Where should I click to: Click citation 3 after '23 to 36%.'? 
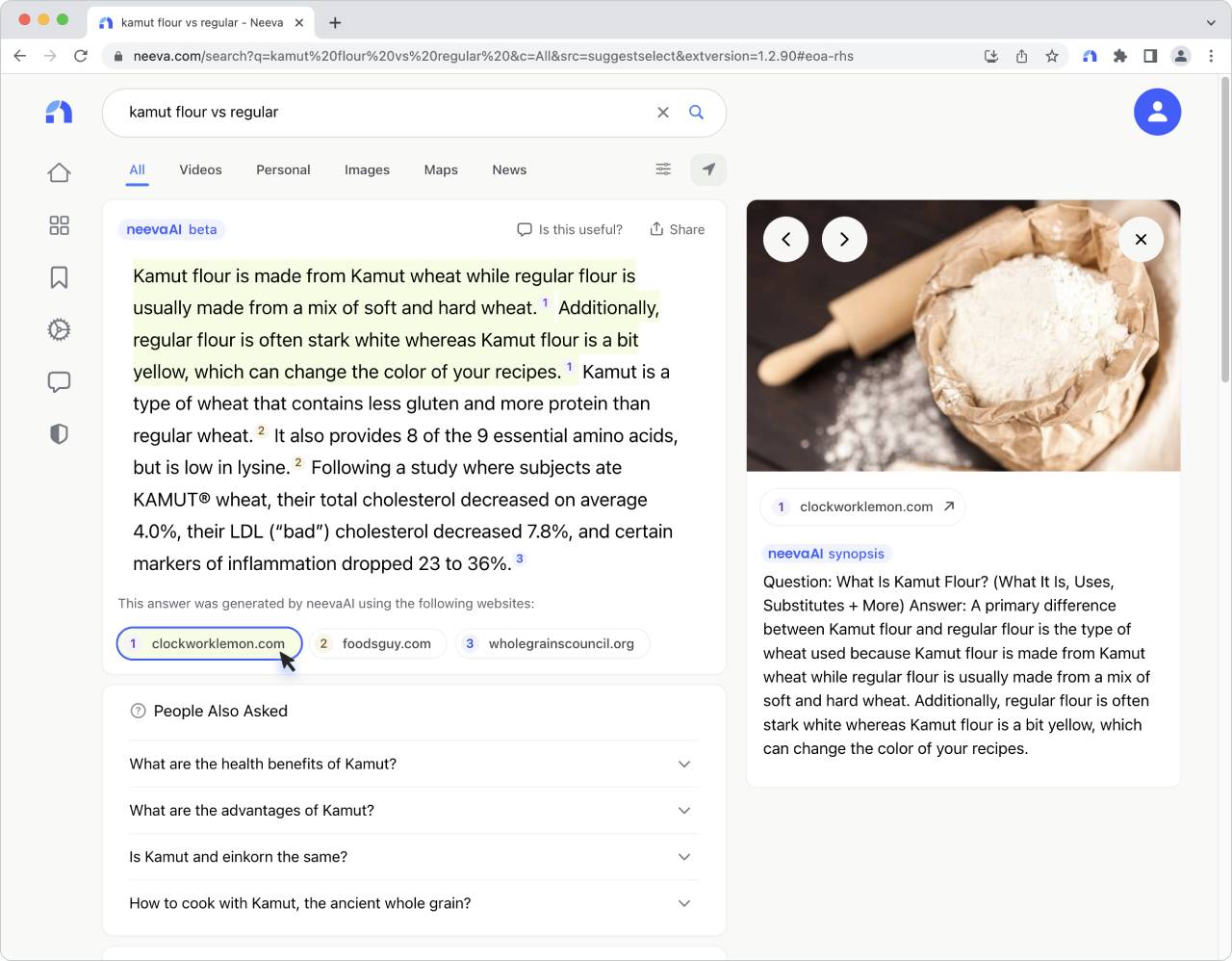tap(520, 558)
